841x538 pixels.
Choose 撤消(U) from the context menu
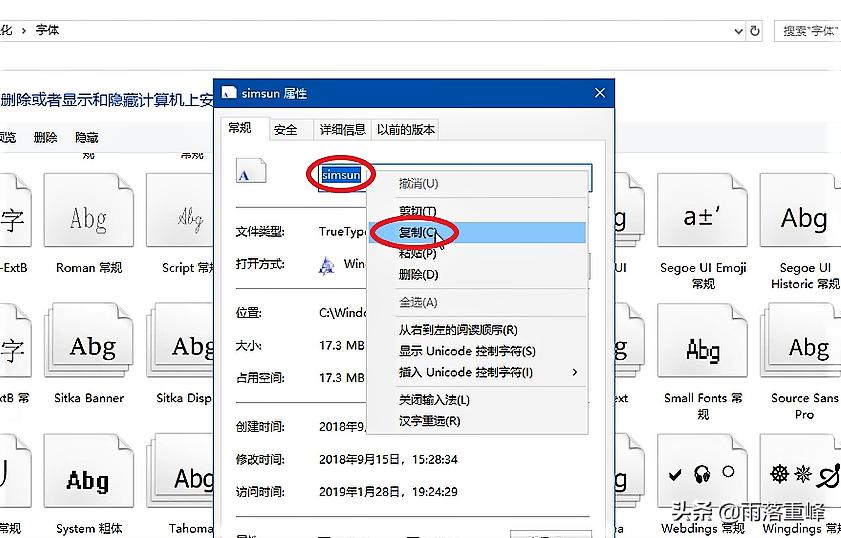click(477, 183)
